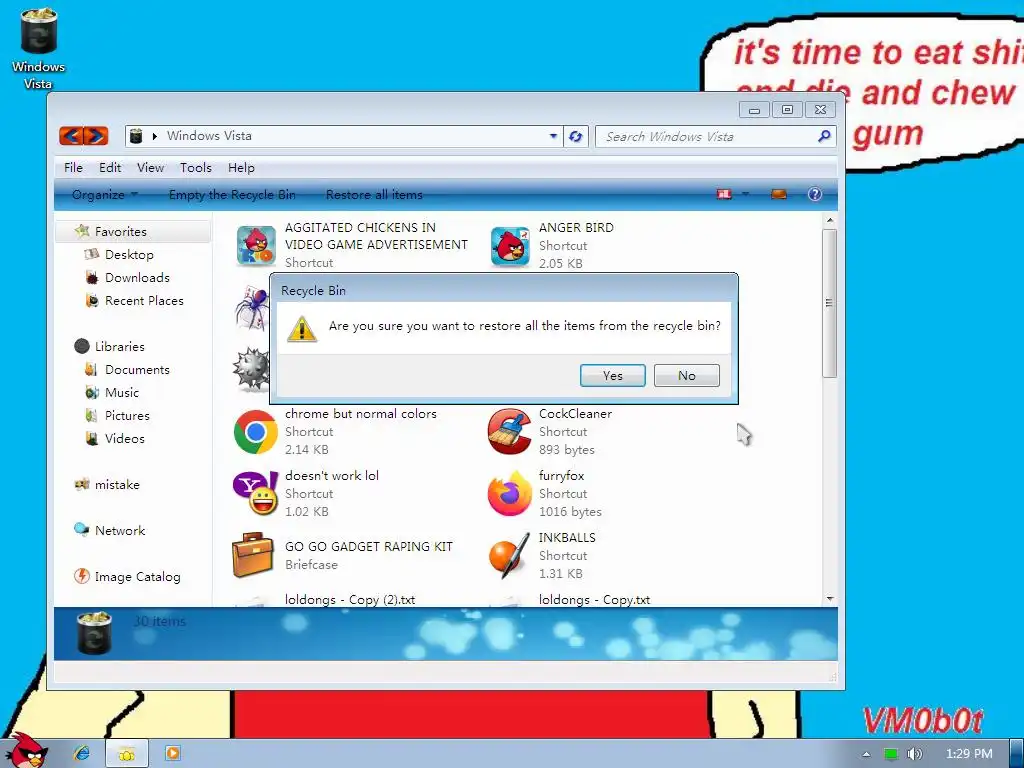The height and width of the screenshot is (768, 1024).
Task: Open the Angry Bird start button
Action: pyautogui.click(x=26, y=750)
